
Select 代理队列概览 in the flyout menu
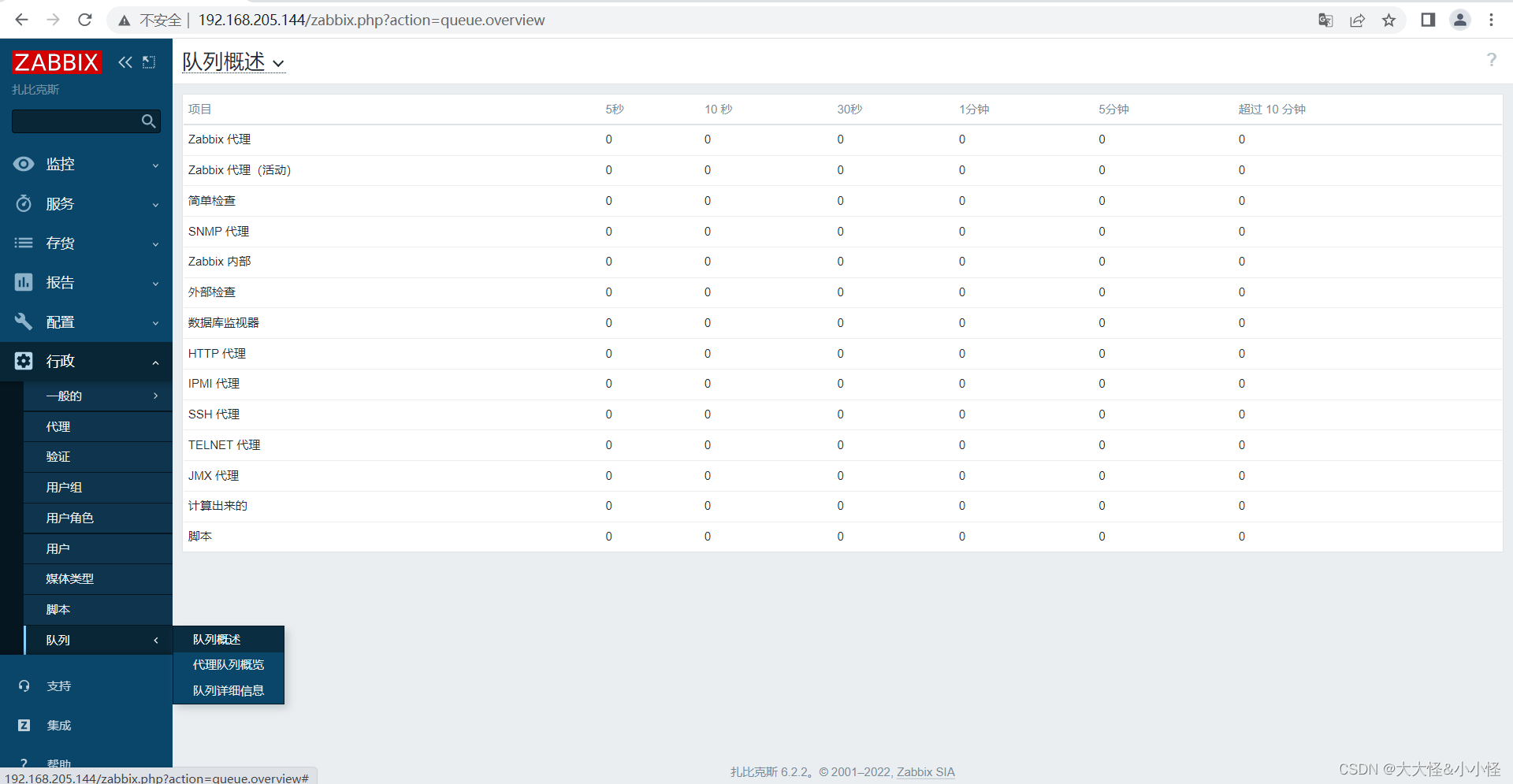pos(229,665)
